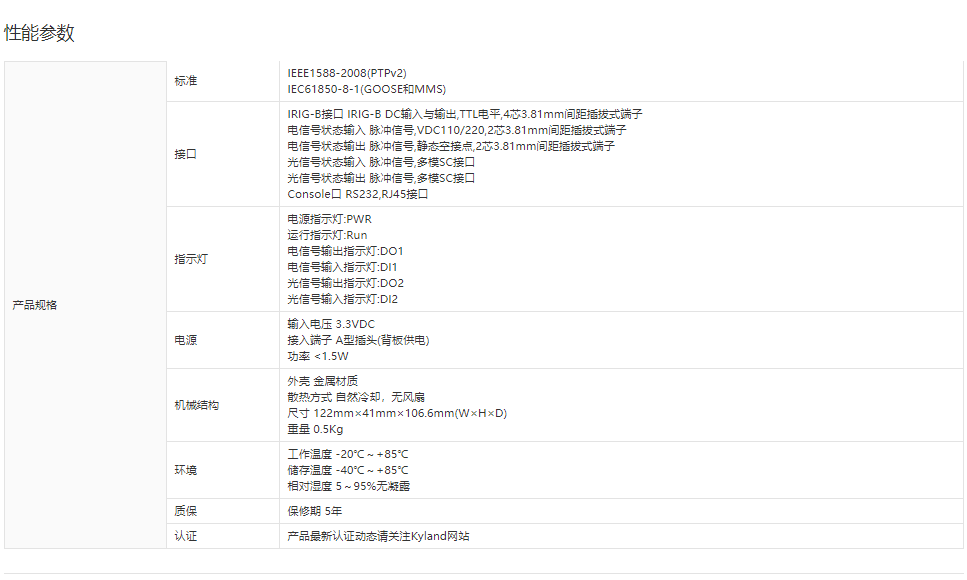Viewport: 967px width, 580px height.
Task: Click the 输入电压 3.3VDC line
Action: 331,324
